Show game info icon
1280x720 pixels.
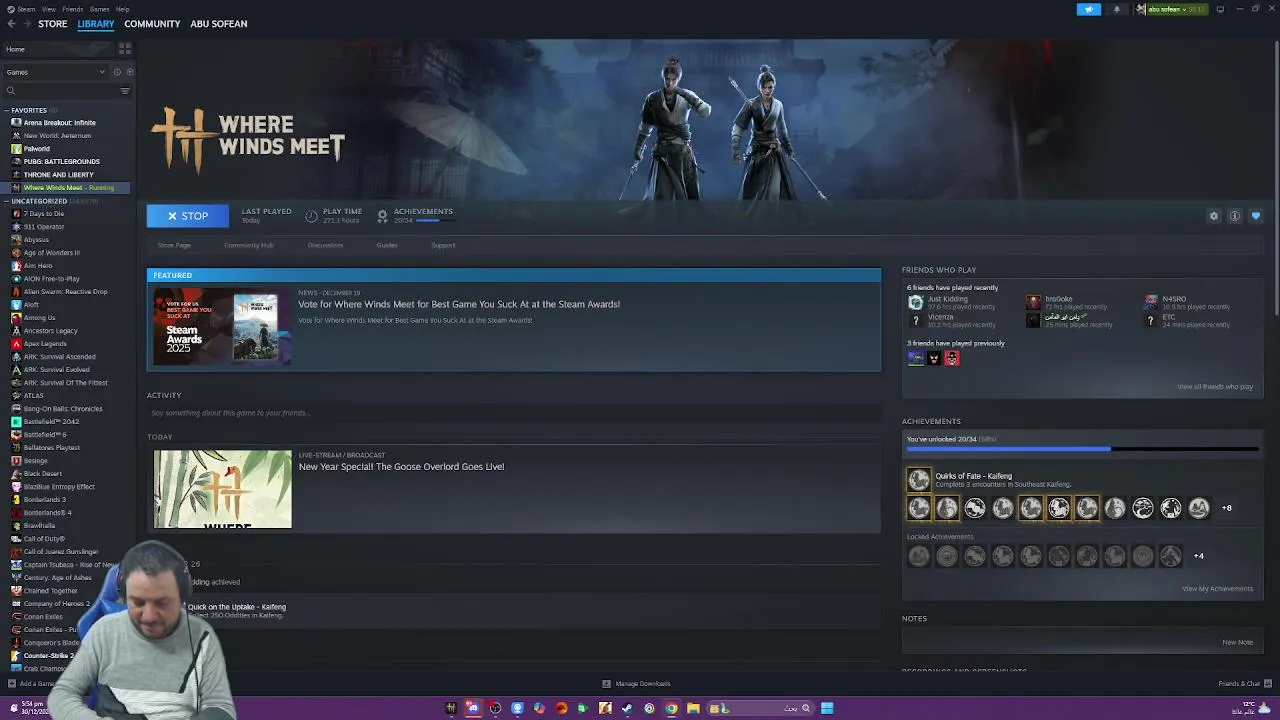(x=1235, y=216)
